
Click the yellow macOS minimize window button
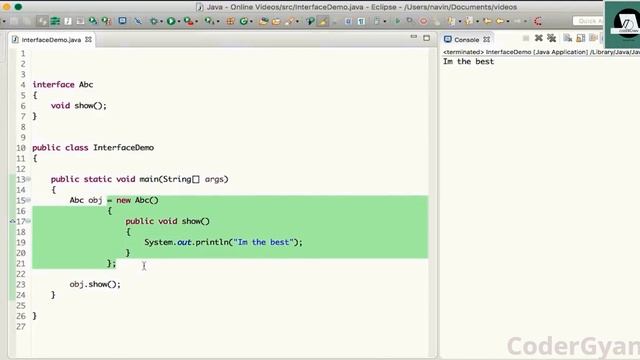(7, 7)
